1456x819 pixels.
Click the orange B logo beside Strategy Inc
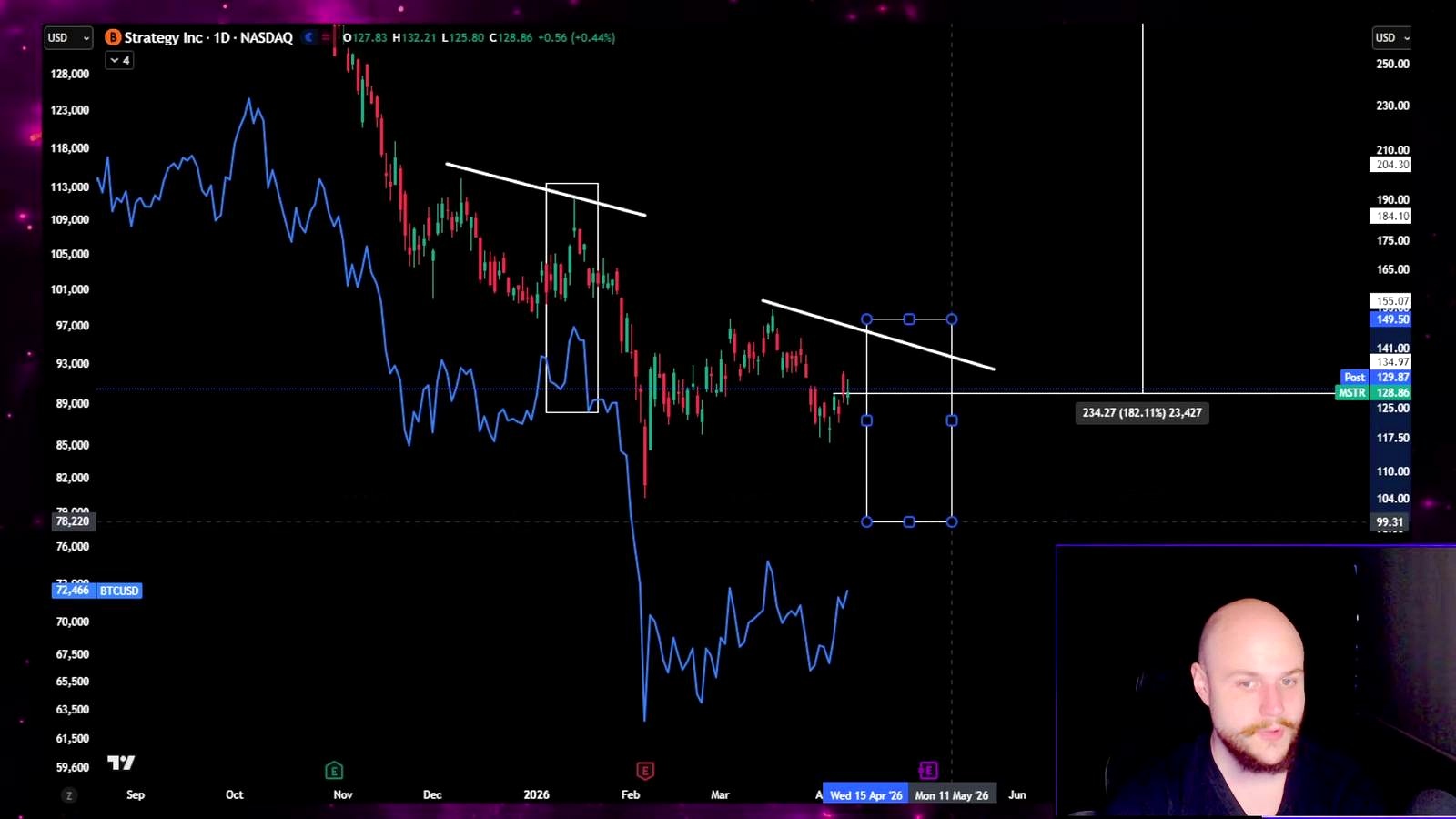tap(113, 37)
